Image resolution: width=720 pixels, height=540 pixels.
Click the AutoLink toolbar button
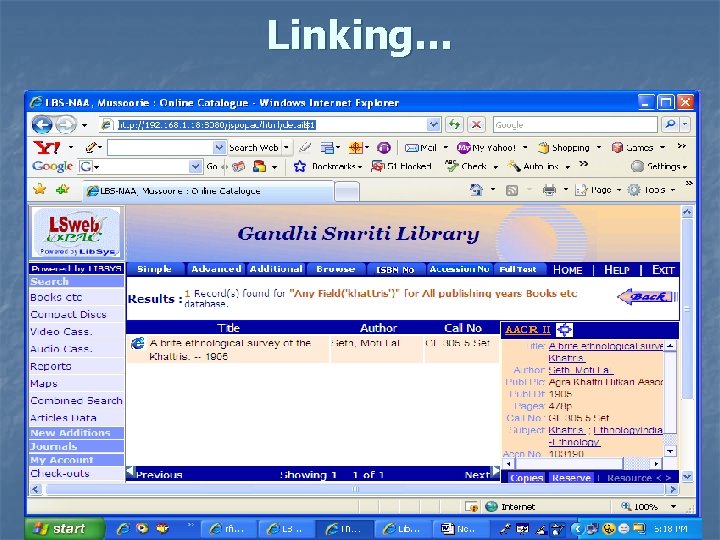click(533, 166)
